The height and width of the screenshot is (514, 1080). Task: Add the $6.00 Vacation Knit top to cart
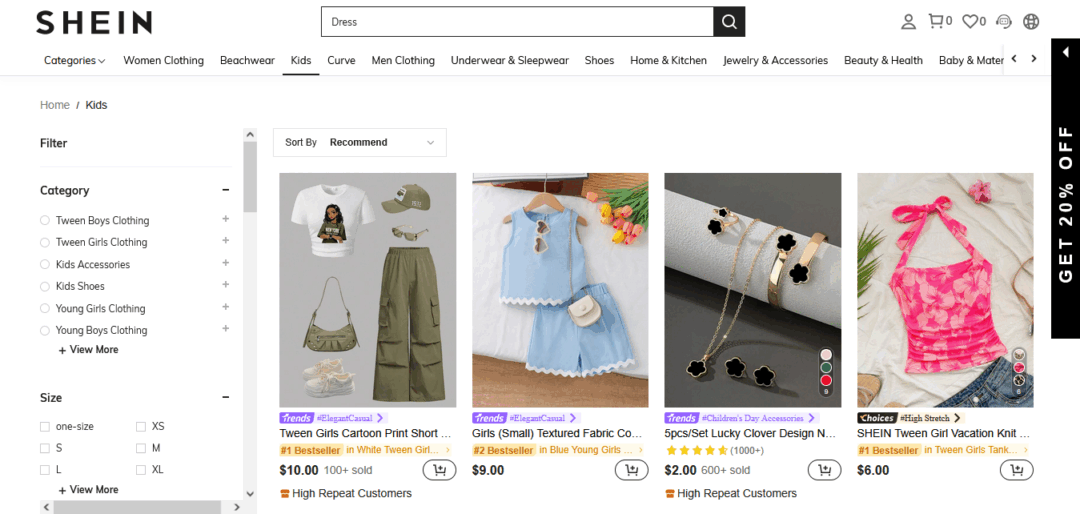tap(1017, 471)
